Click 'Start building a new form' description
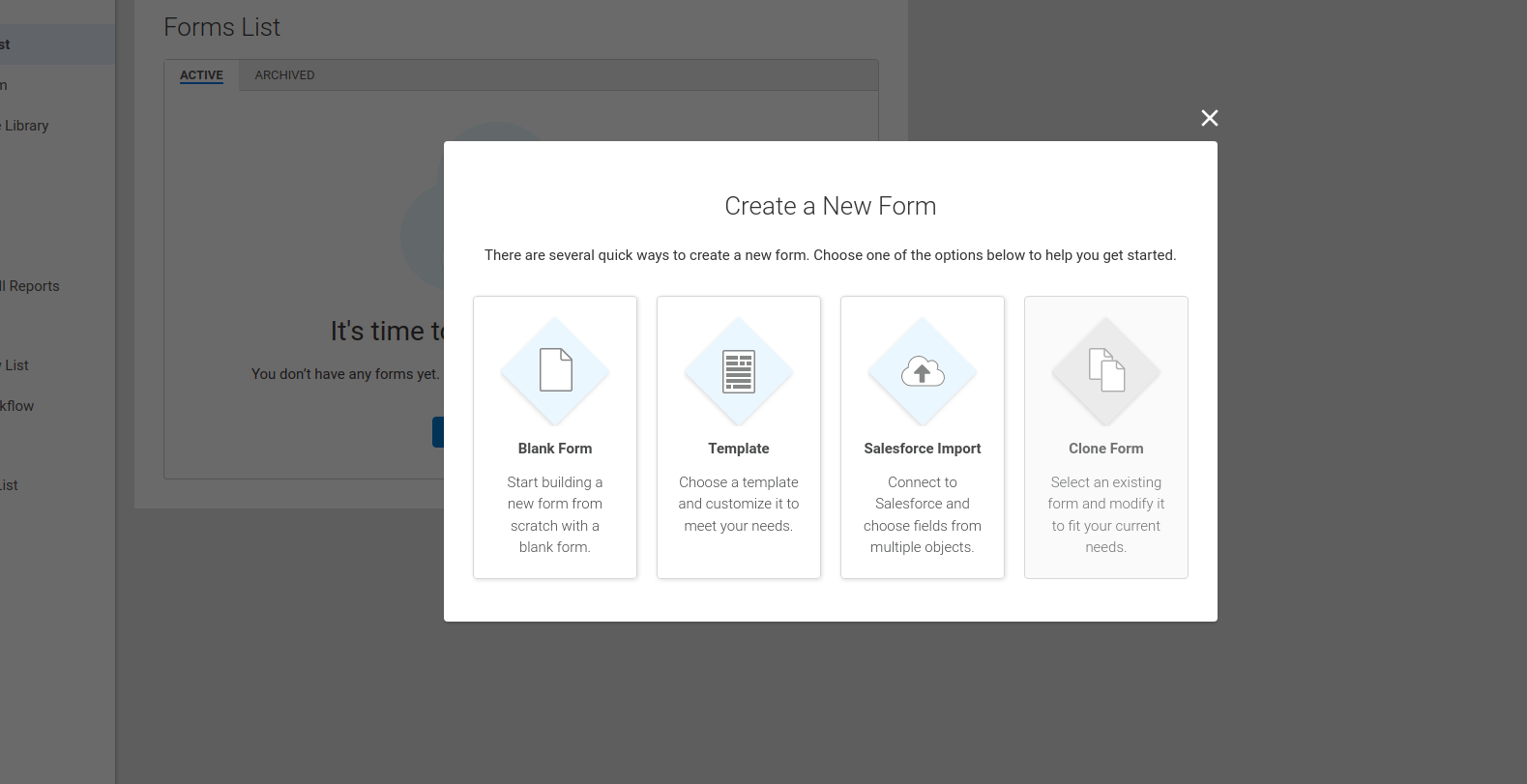This screenshot has width=1527, height=784. coord(555,514)
